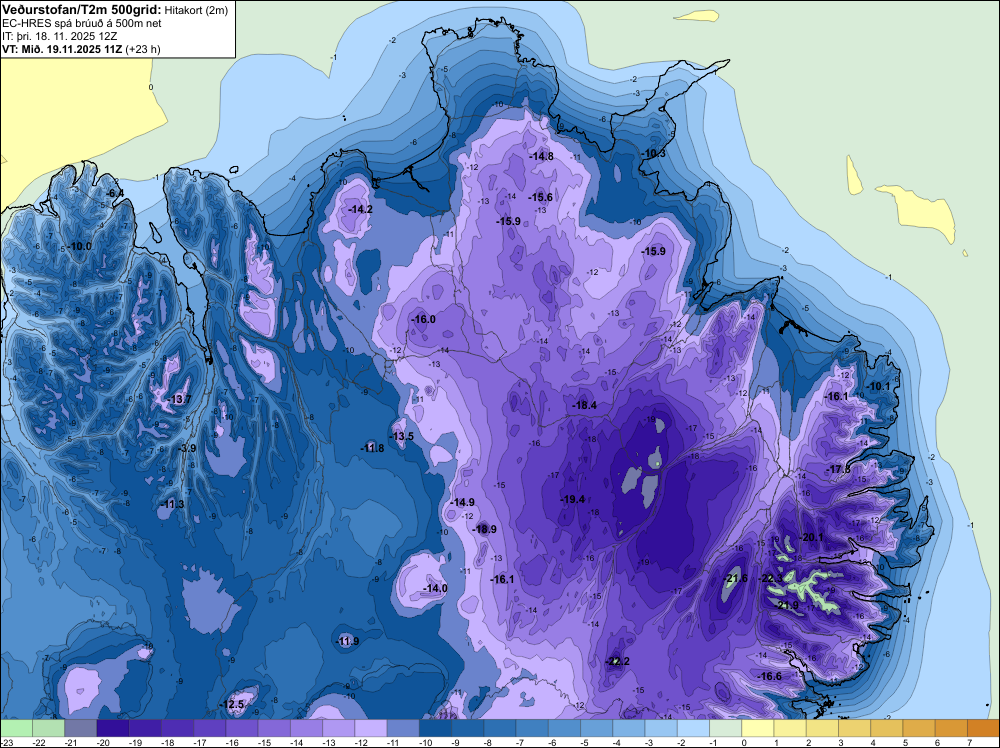Click the -12 pale lilac legend swatch
Viewport: 1000px width, 748px height.
click(371, 728)
